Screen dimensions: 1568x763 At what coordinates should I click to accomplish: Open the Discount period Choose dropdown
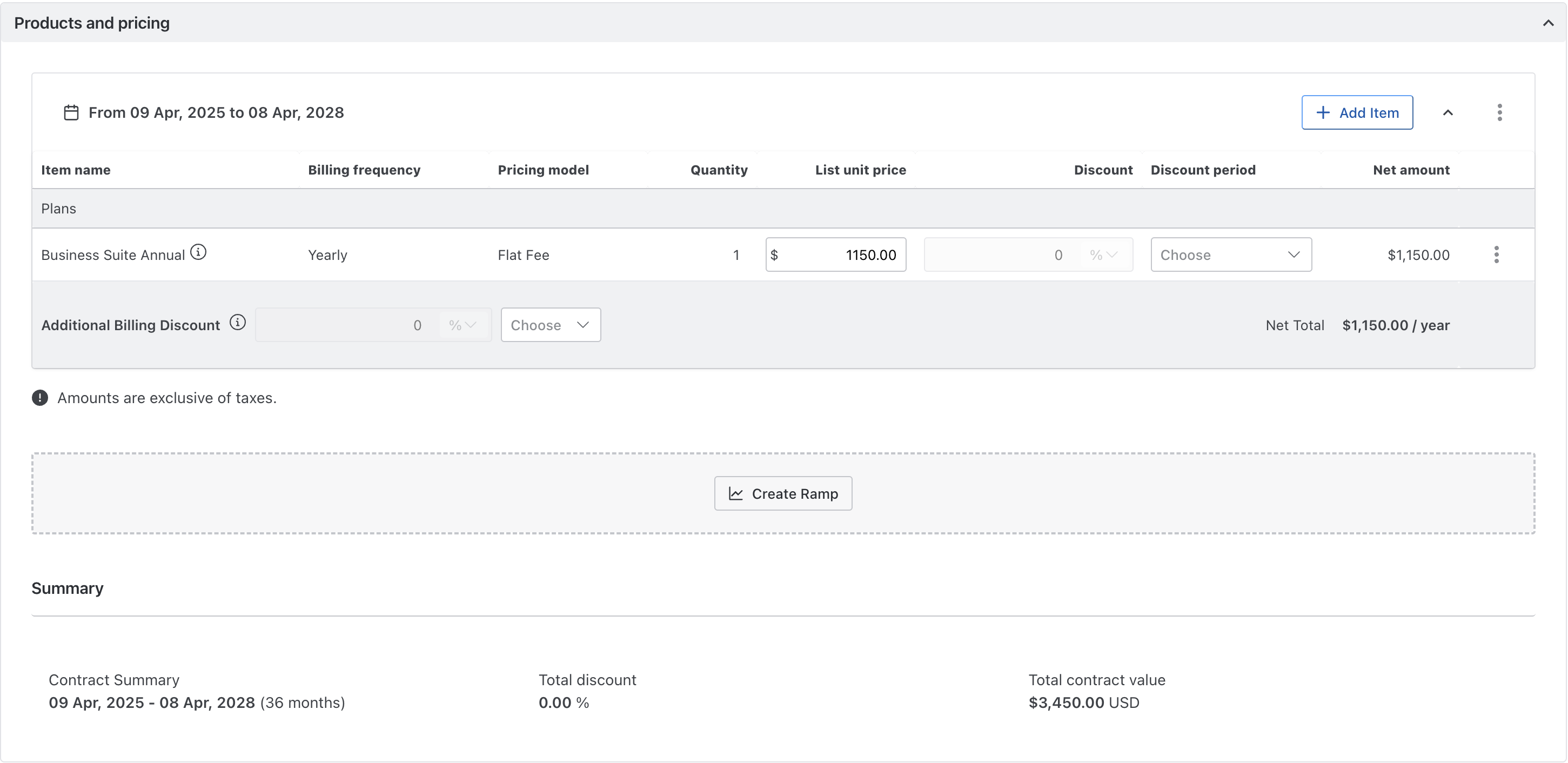[x=1231, y=255]
